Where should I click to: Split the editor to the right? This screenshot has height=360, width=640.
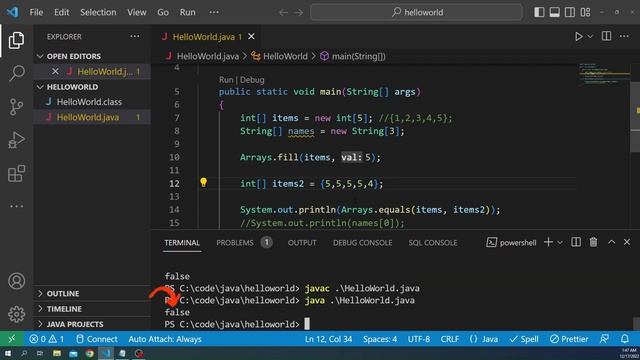click(x=607, y=36)
